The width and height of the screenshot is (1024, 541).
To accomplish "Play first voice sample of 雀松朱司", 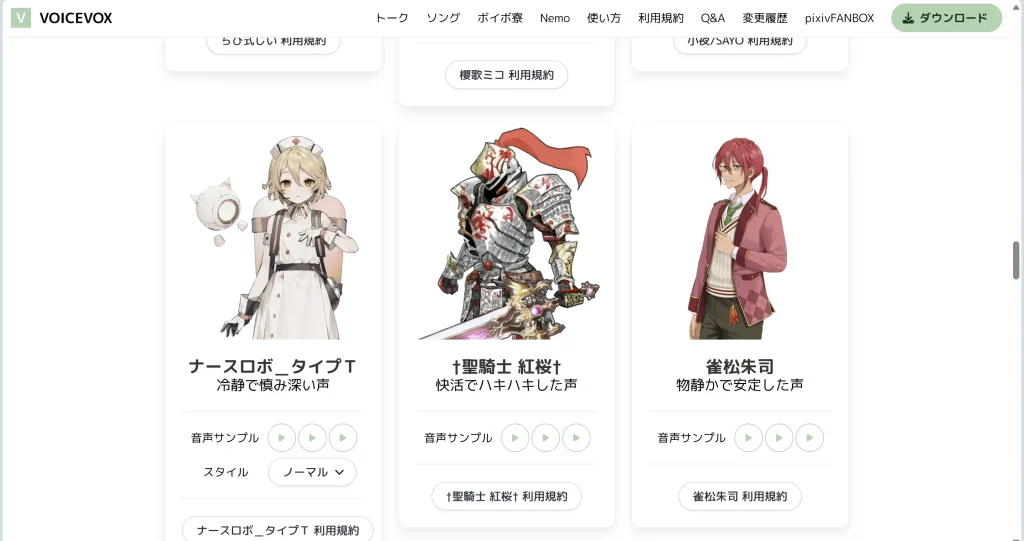I will [x=748, y=438].
